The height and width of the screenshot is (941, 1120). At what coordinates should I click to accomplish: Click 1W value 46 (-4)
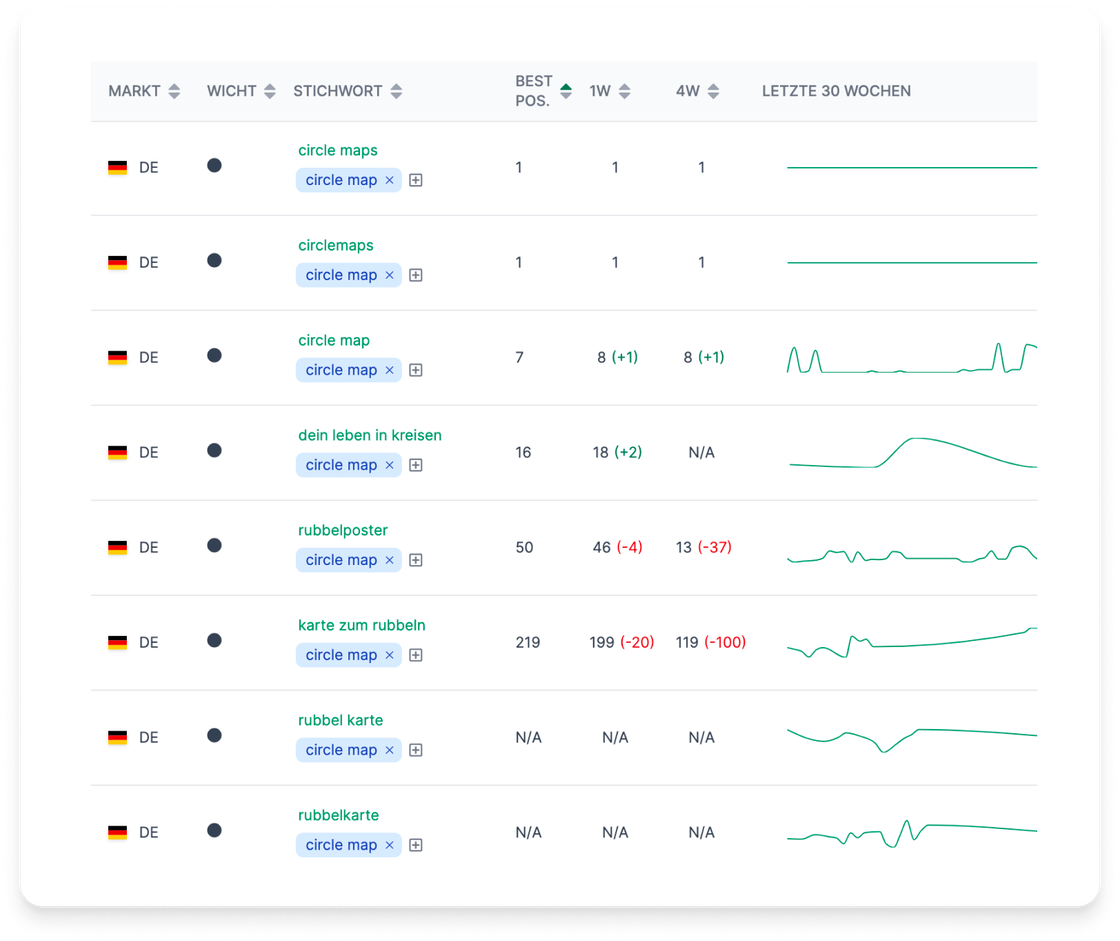pos(617,548)
